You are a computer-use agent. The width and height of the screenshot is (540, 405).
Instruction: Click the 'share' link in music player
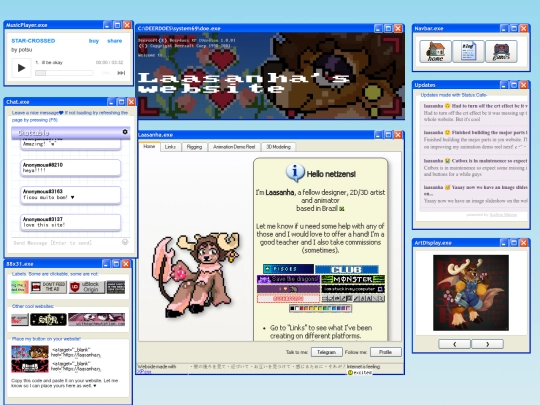[115, 41]
